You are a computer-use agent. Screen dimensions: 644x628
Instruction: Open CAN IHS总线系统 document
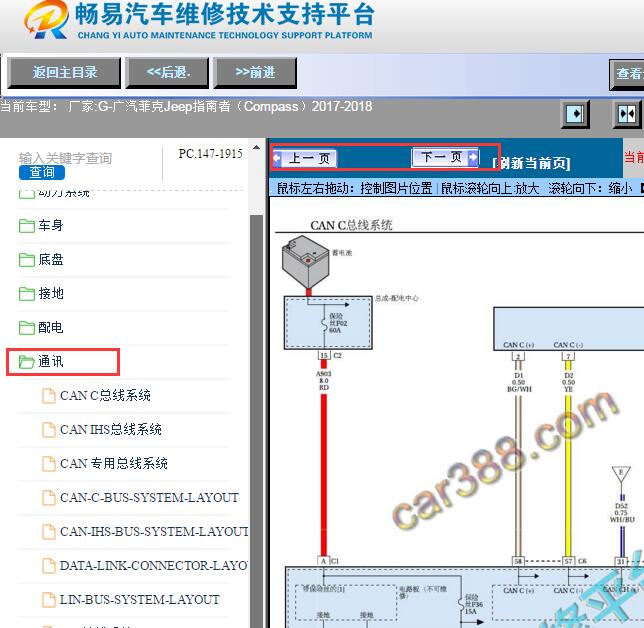(110, 430)
